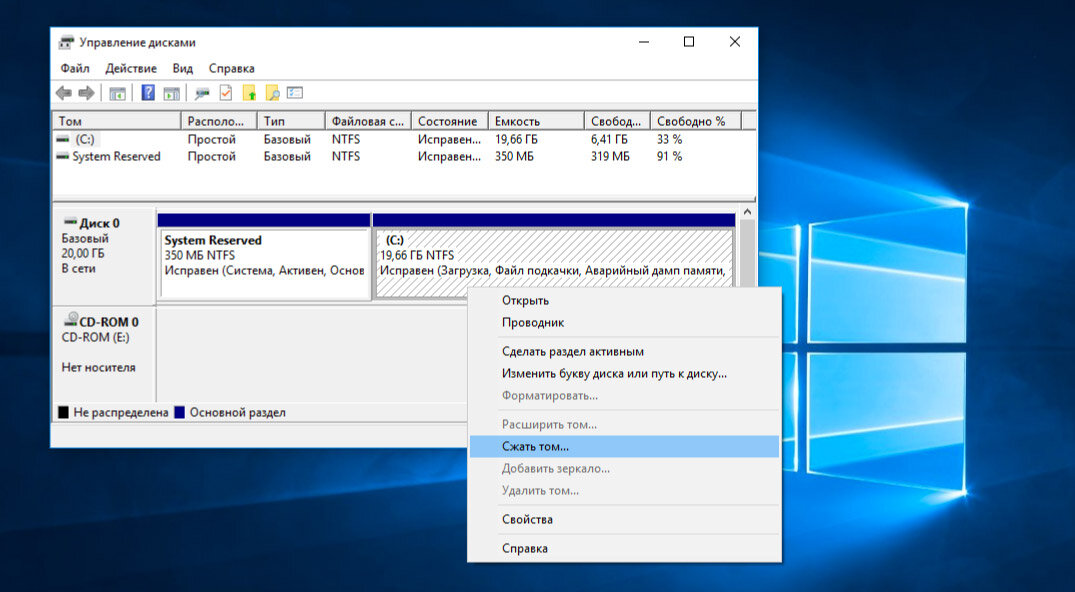Screen dimensions: 1075x592
Task: Open the Справка menu in the menu bar
Action: pyautogui.click(x=232, y=69)
